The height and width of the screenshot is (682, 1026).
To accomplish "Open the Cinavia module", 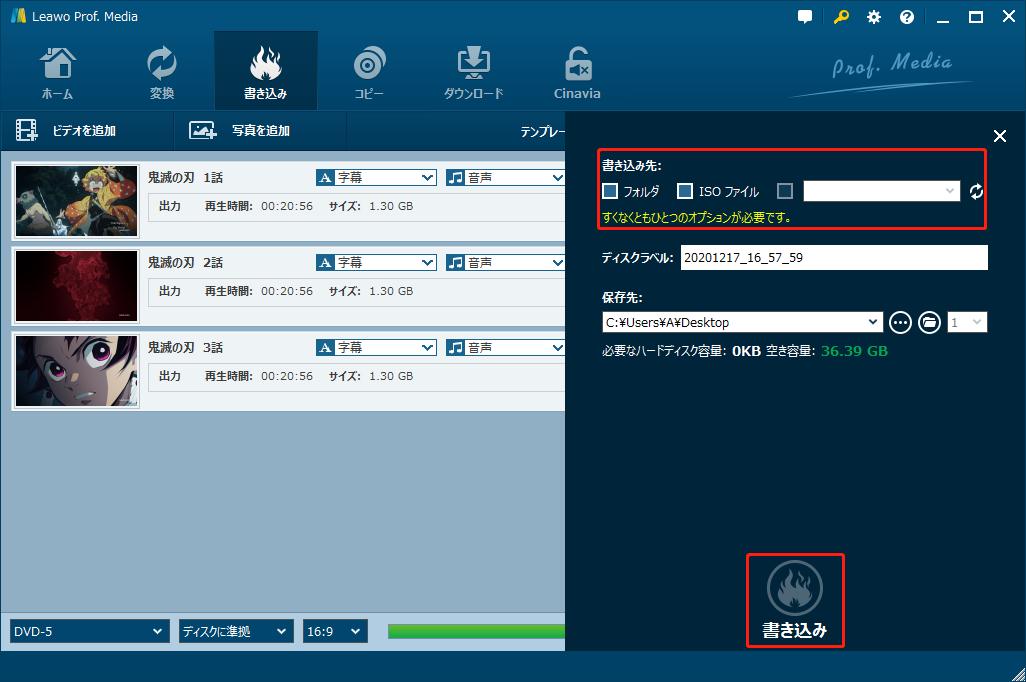I will coord(577,72).
